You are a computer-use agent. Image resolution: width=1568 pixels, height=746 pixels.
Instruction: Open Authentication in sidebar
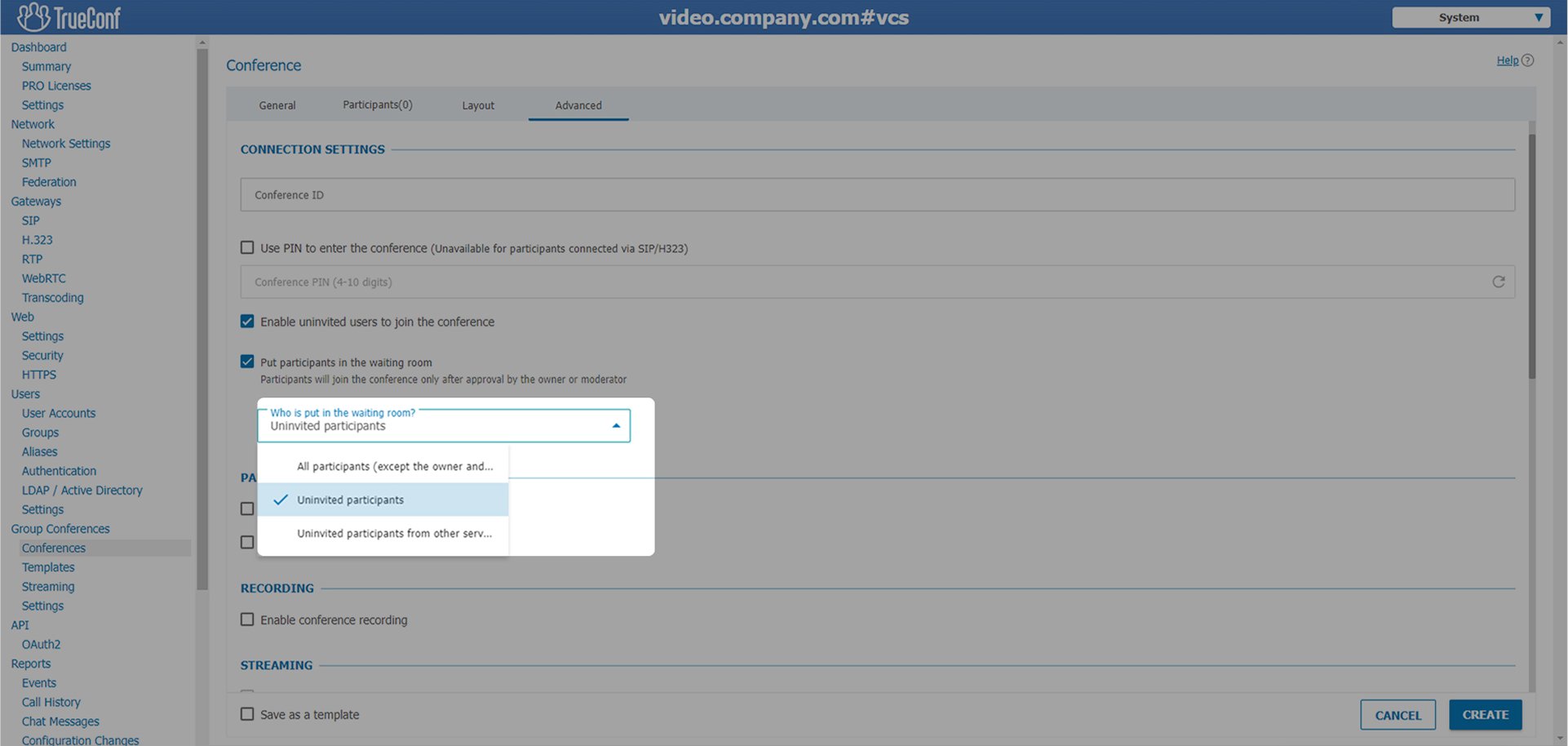click(60, 471)
